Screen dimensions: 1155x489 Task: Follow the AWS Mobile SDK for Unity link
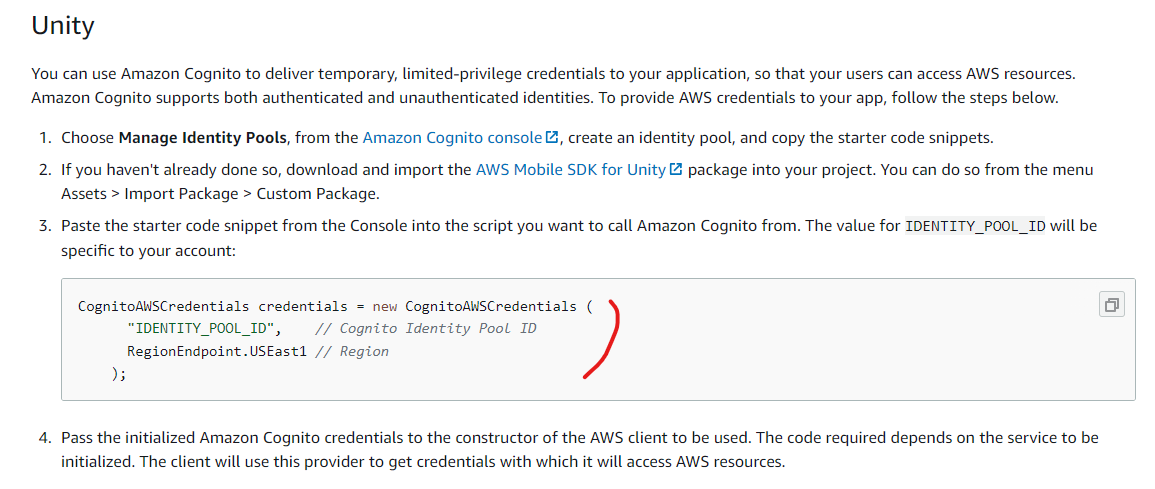570,170
